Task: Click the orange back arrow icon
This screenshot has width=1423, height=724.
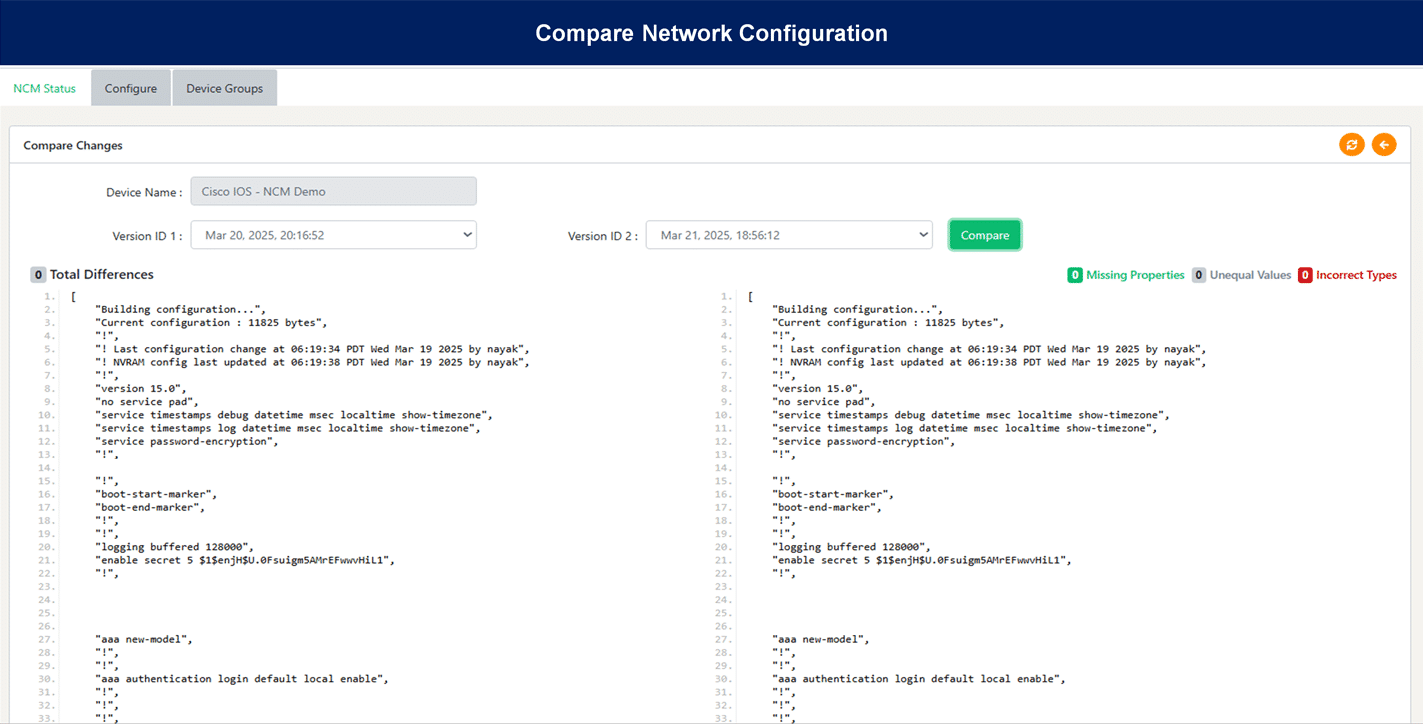Action: pyautogui.click(x=1384, y=145)
